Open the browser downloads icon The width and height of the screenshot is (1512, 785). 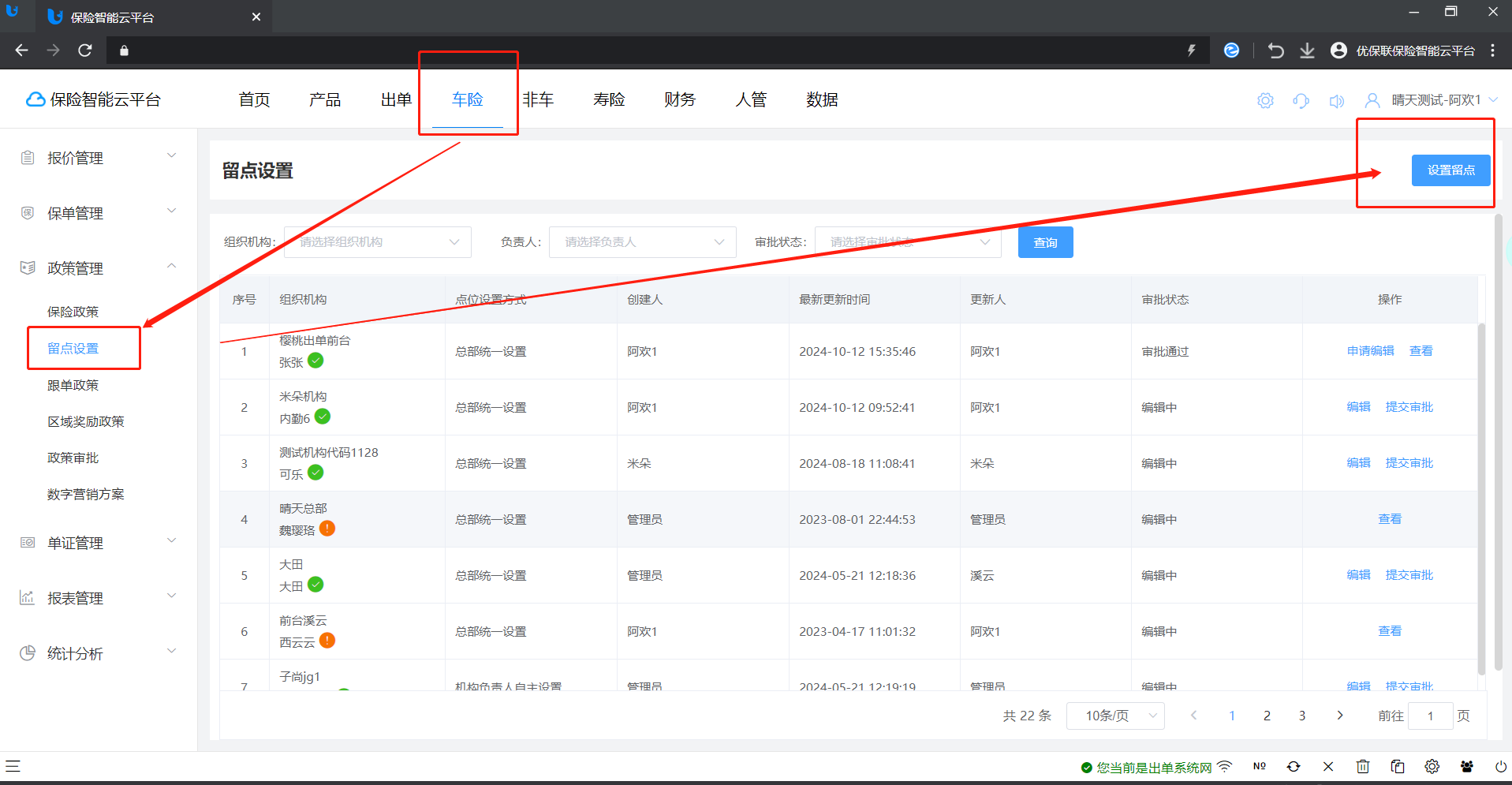(x=1307, y=50)
